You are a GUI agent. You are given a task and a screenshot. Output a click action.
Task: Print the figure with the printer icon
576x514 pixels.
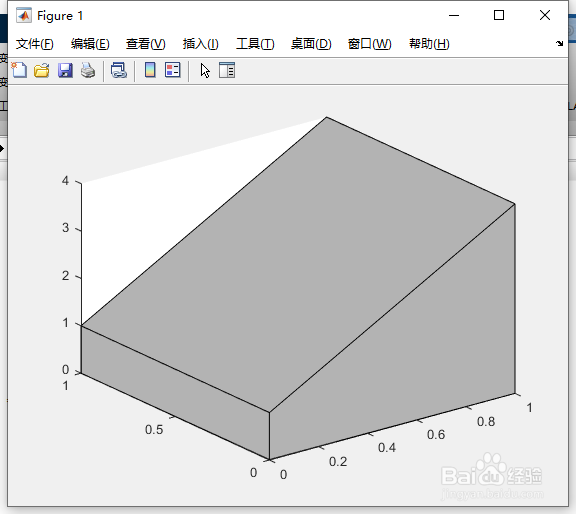click(88, 70)
